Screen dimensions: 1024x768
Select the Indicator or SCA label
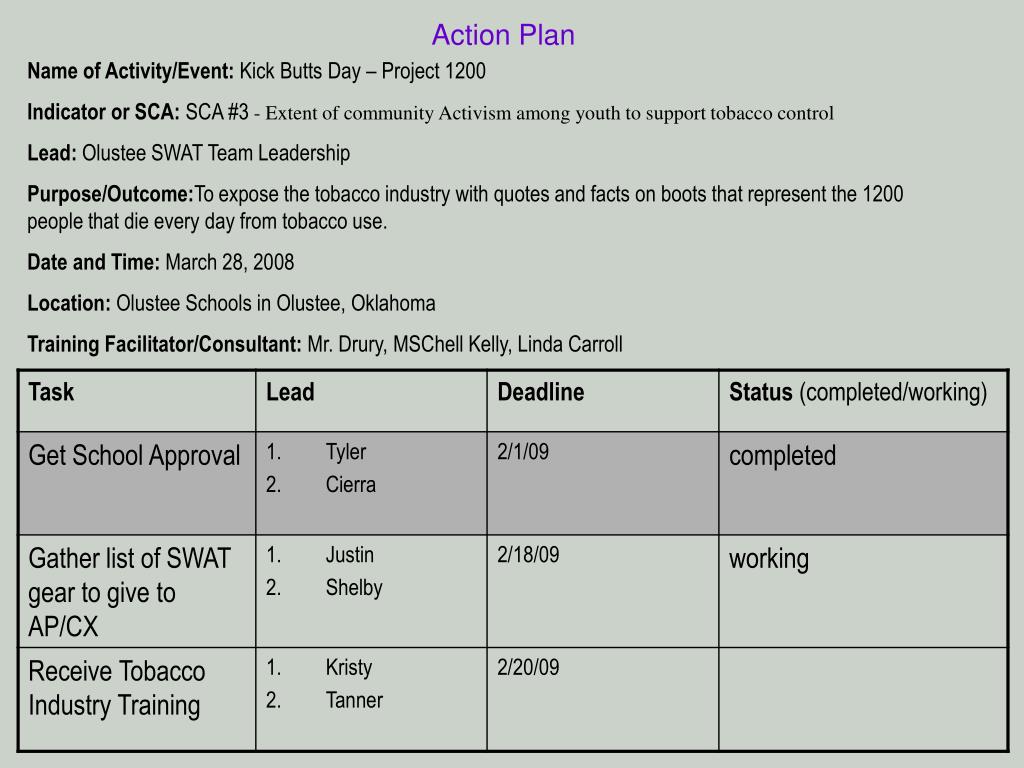[x=104, y=113]
